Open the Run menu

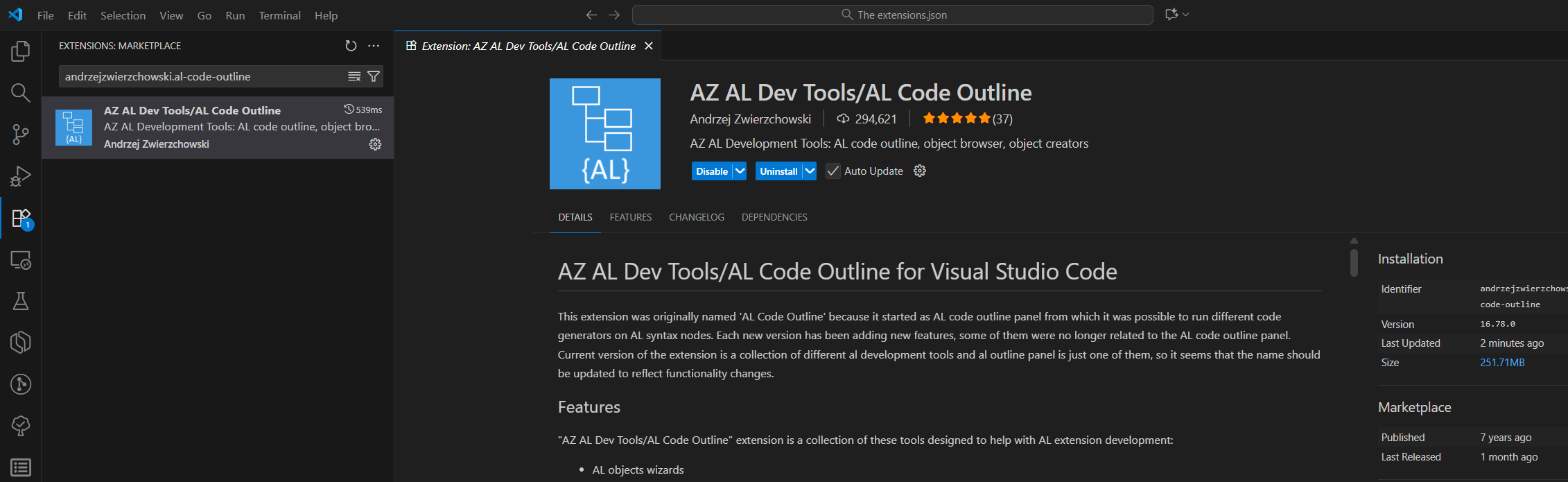(x=235, y=15)
